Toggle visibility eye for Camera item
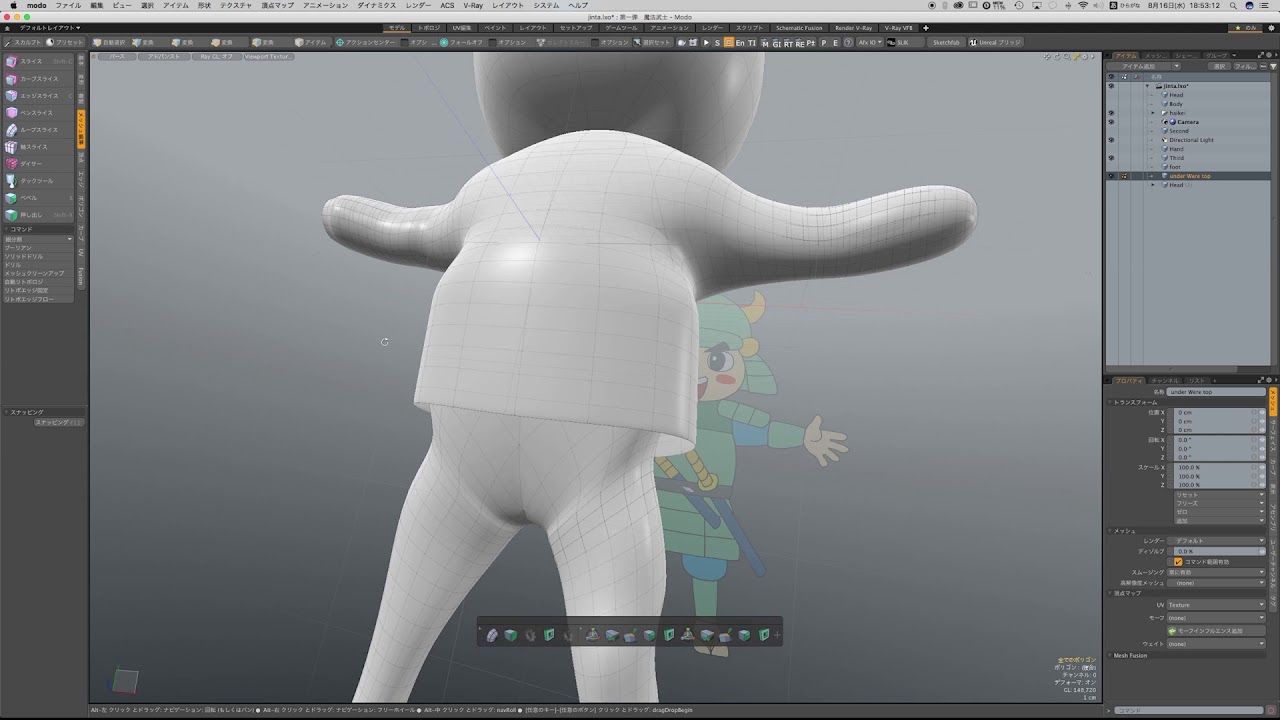 click(1111, 122)
